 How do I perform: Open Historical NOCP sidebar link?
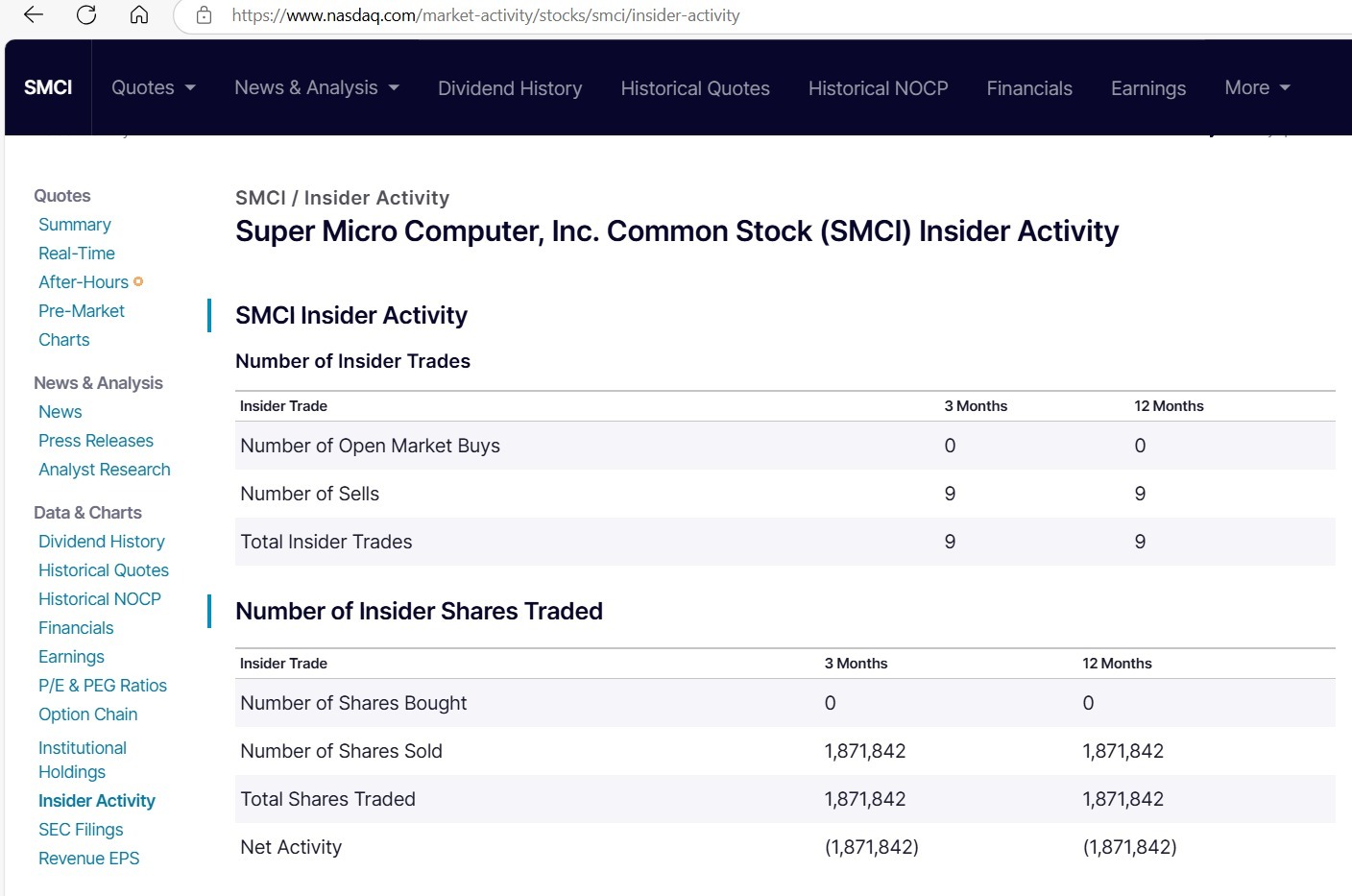click(100, 599)
